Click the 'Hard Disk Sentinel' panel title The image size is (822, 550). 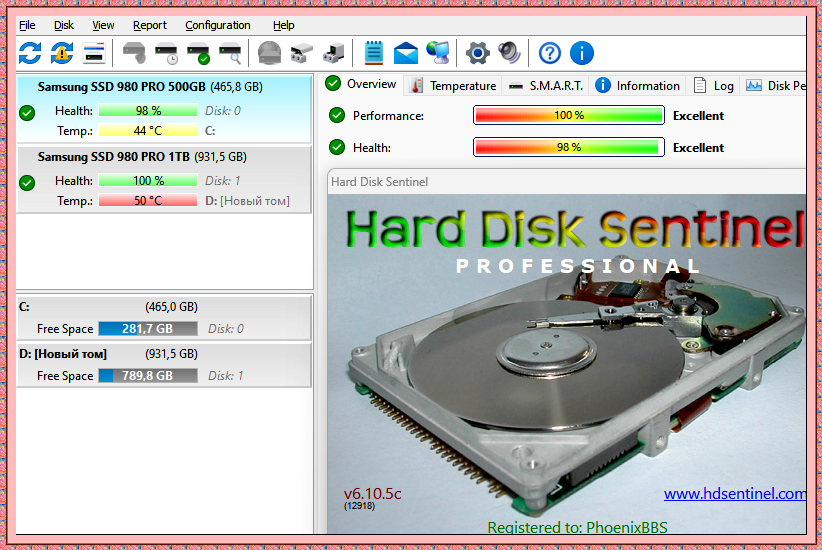pyautogui.click(x=380, y=182)
